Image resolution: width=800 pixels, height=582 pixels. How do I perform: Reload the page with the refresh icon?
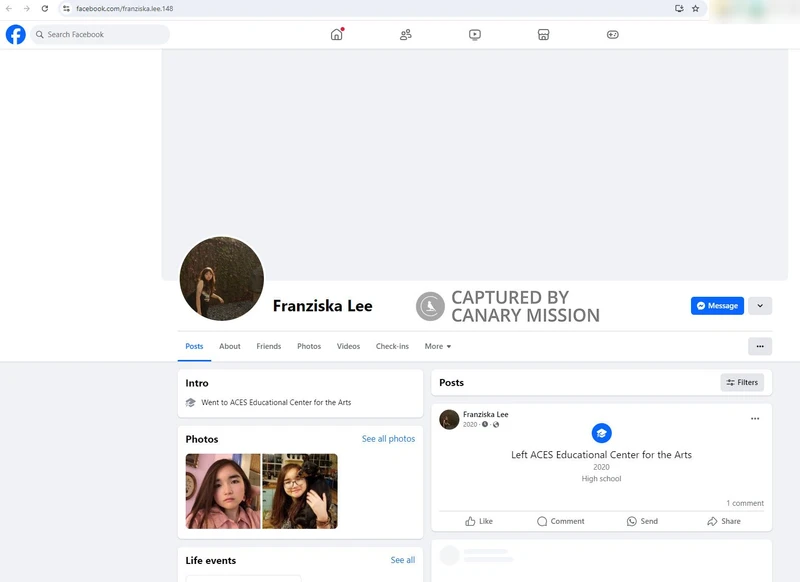pyautogui.click(x=45, y=8)
